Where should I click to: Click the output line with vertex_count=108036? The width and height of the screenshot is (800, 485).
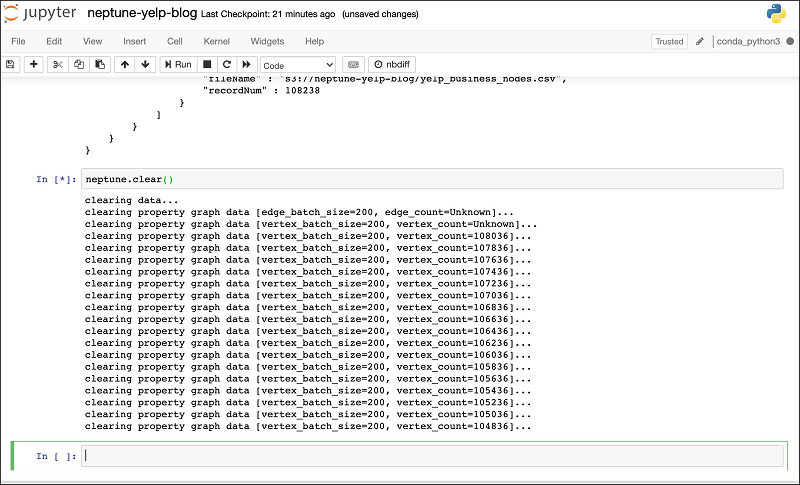point(308,236)
